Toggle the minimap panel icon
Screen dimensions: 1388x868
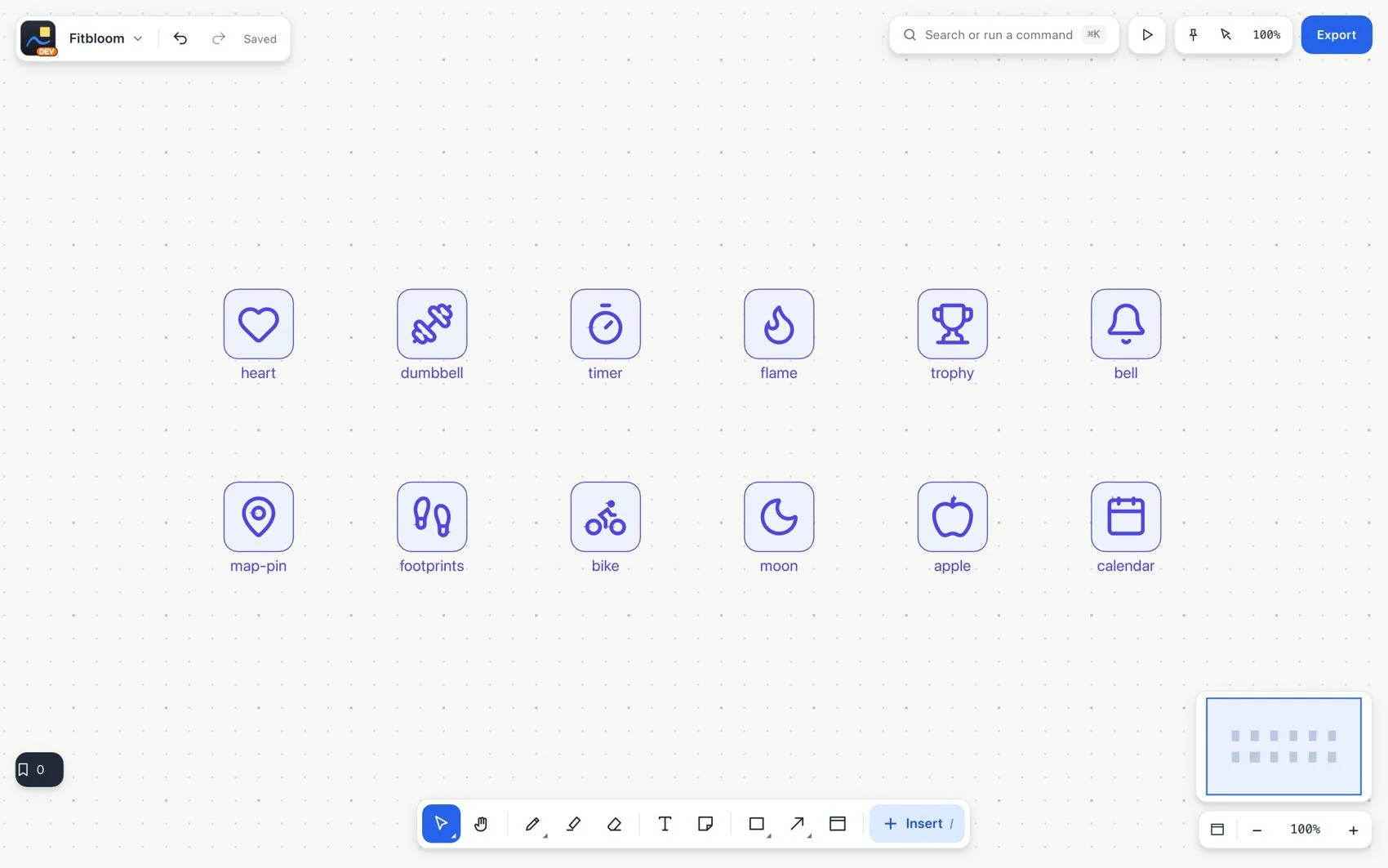[x=1217, y=830]
